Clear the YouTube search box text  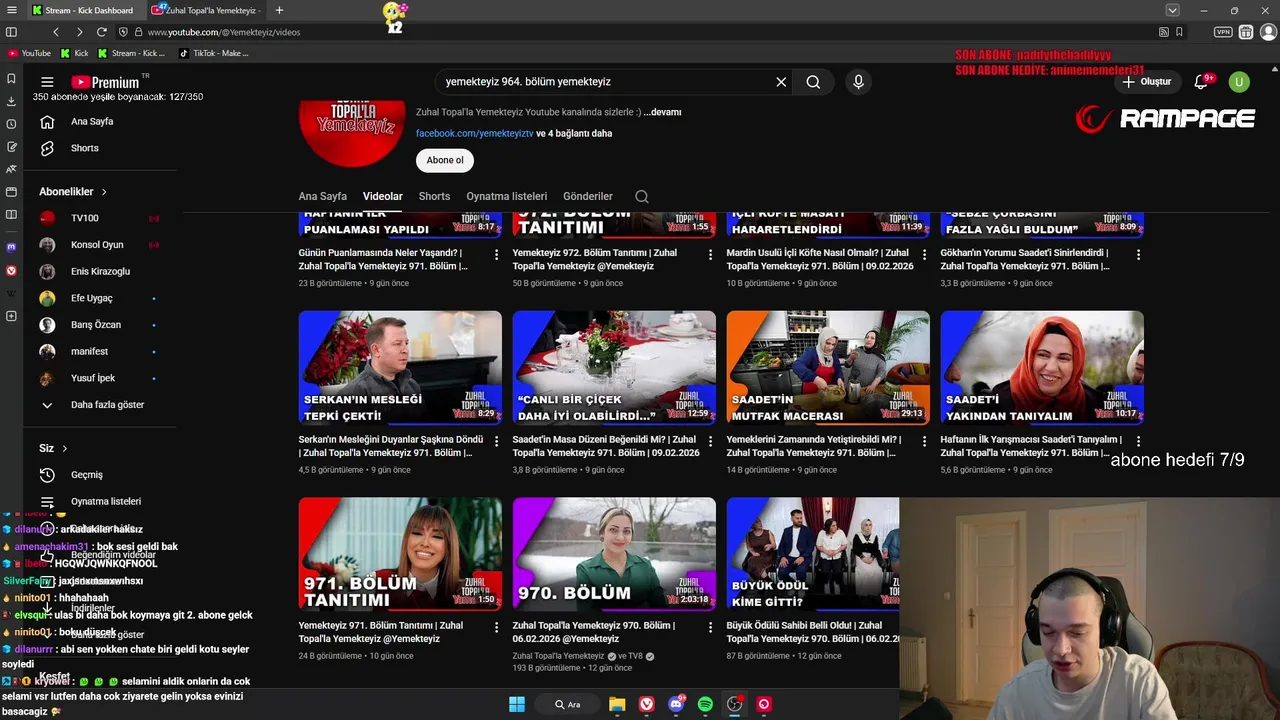[781, 82]
